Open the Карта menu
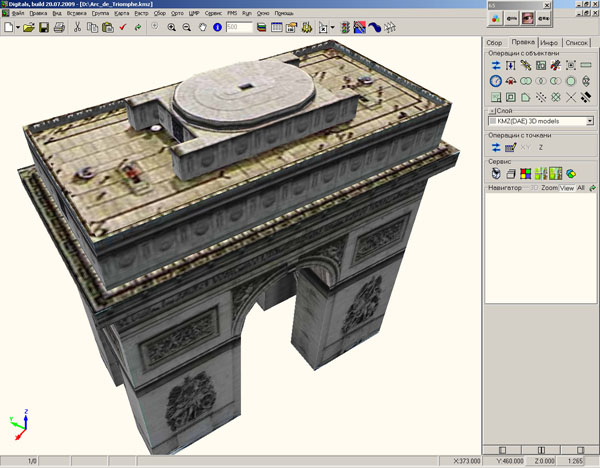This screenshot has width=600, height=468. click(122, 13)
